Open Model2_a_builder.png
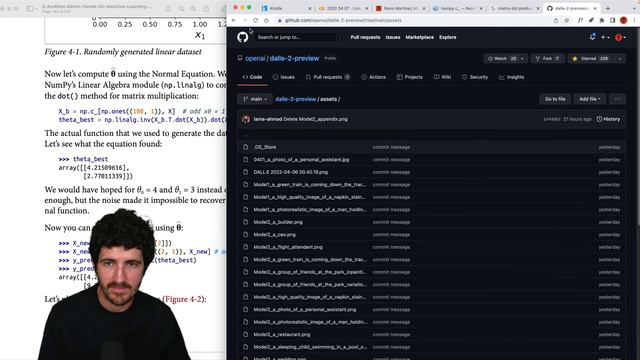 click(278, 222)
